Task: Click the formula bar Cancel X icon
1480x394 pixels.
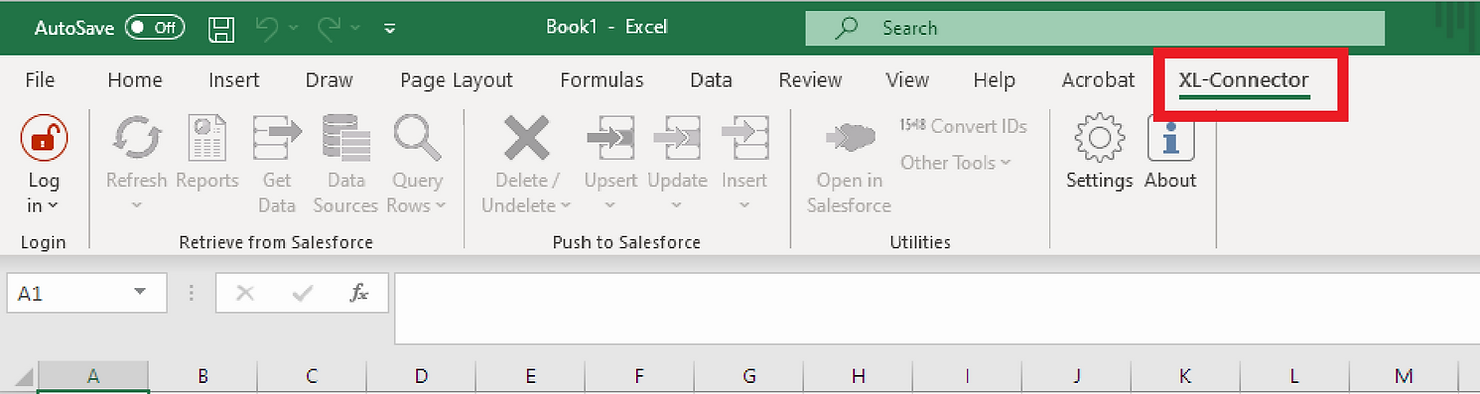Action: click(245, 293)
